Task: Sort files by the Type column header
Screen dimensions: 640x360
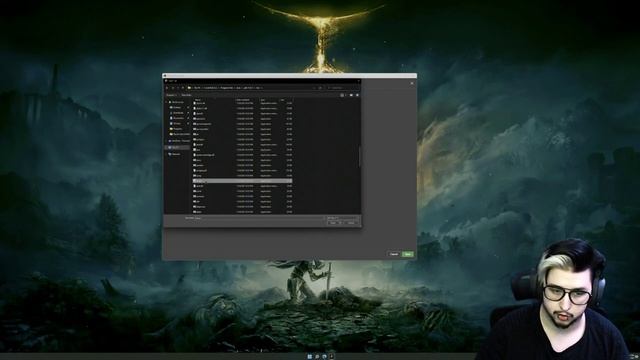Action: point(263,100)
